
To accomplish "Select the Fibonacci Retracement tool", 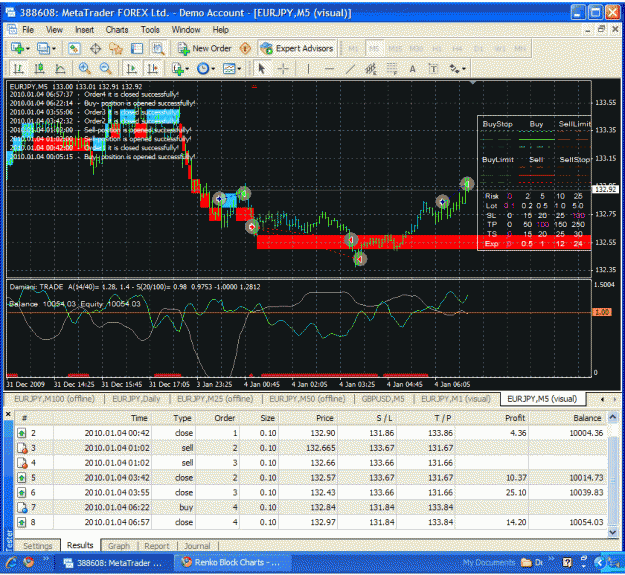I will tap(392, 69).
